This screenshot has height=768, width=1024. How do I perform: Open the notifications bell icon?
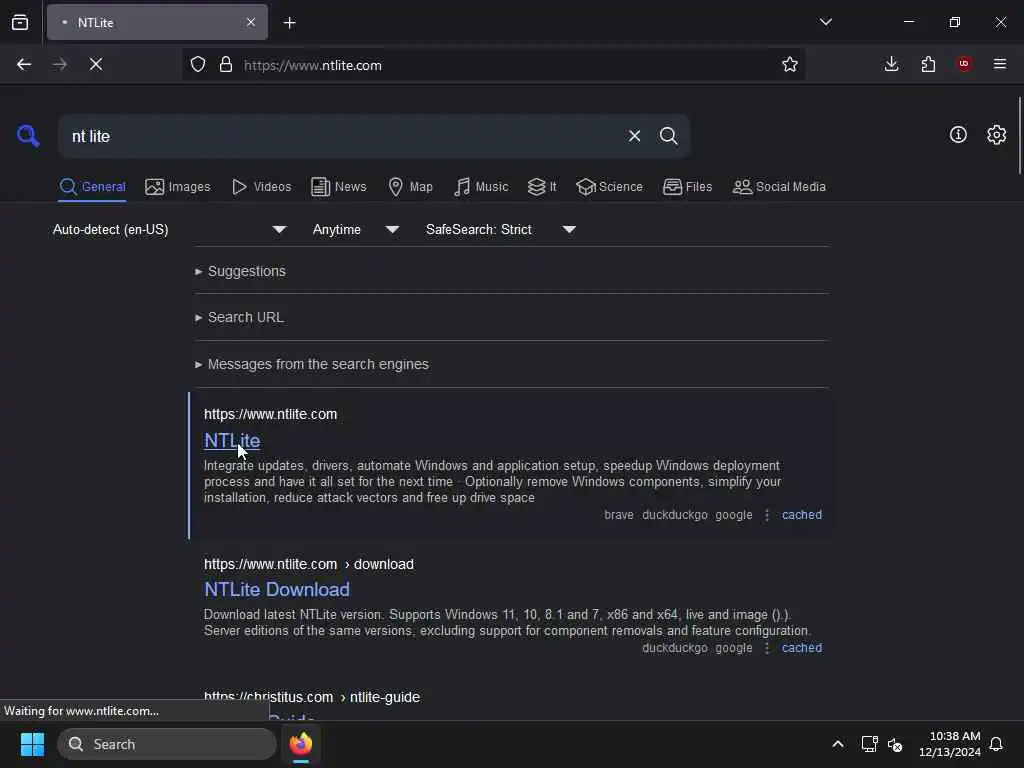coord(996,744)
